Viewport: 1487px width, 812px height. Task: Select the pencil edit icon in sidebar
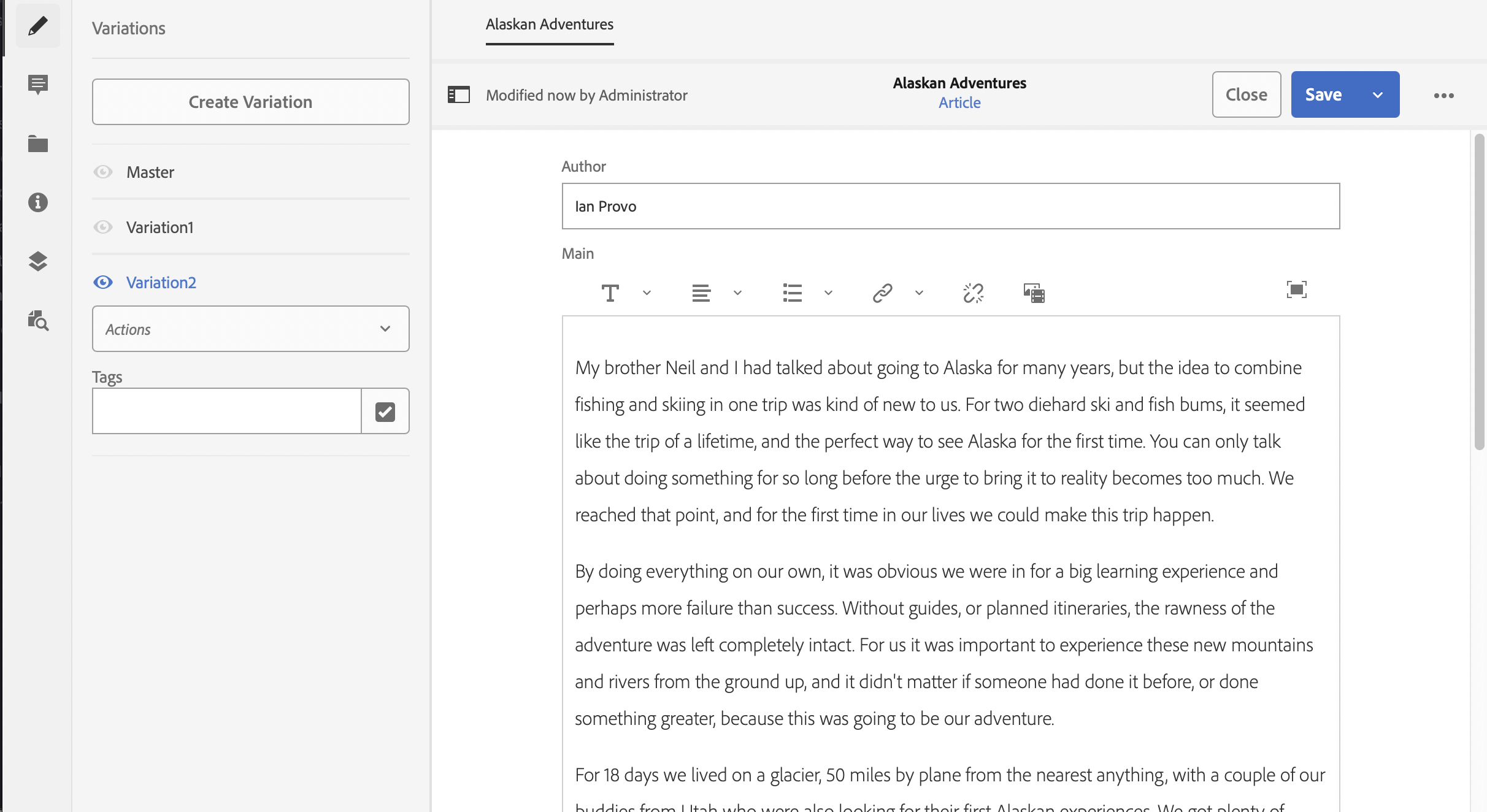pos(37,26)
